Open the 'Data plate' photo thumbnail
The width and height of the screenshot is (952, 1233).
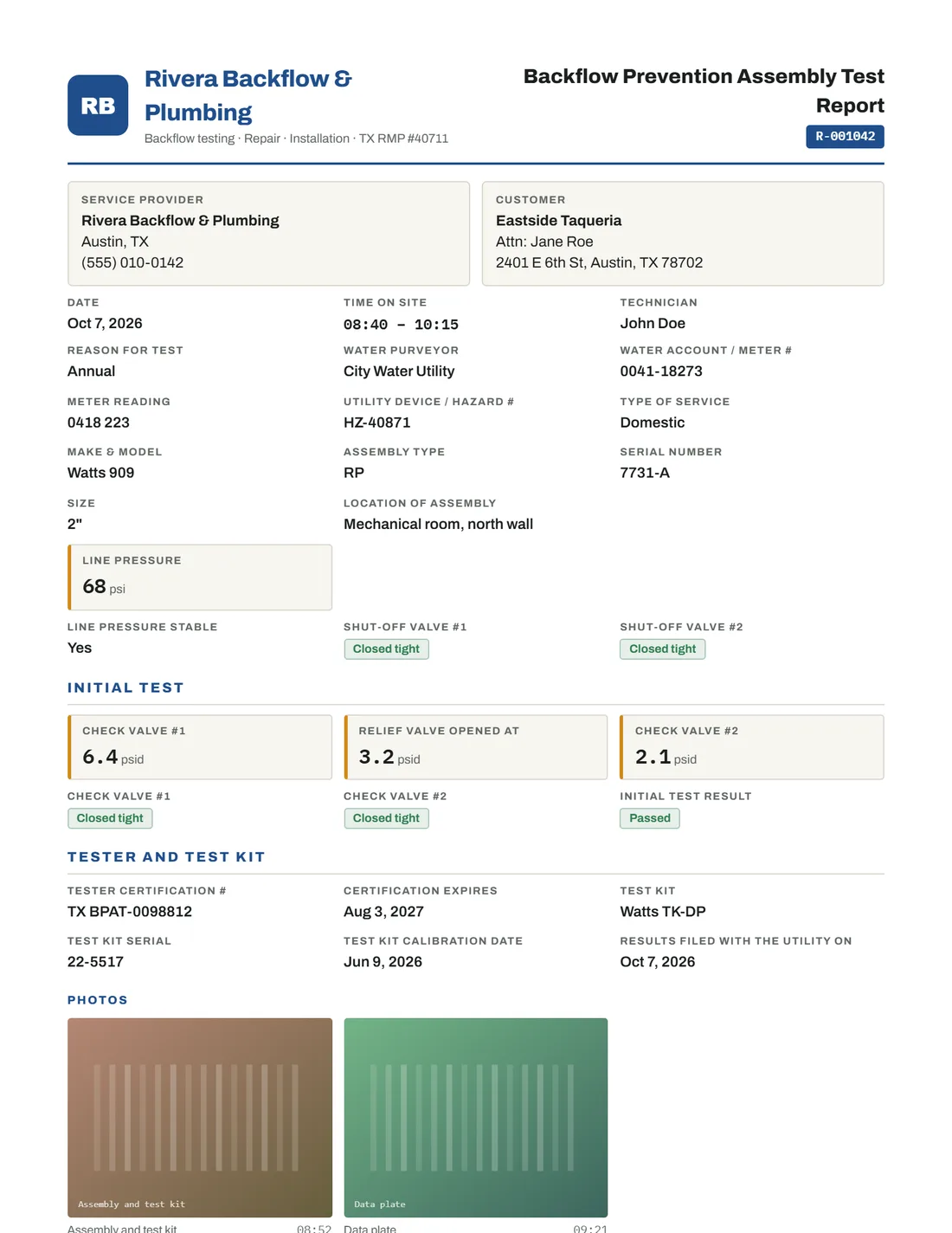pos(476,1118)
